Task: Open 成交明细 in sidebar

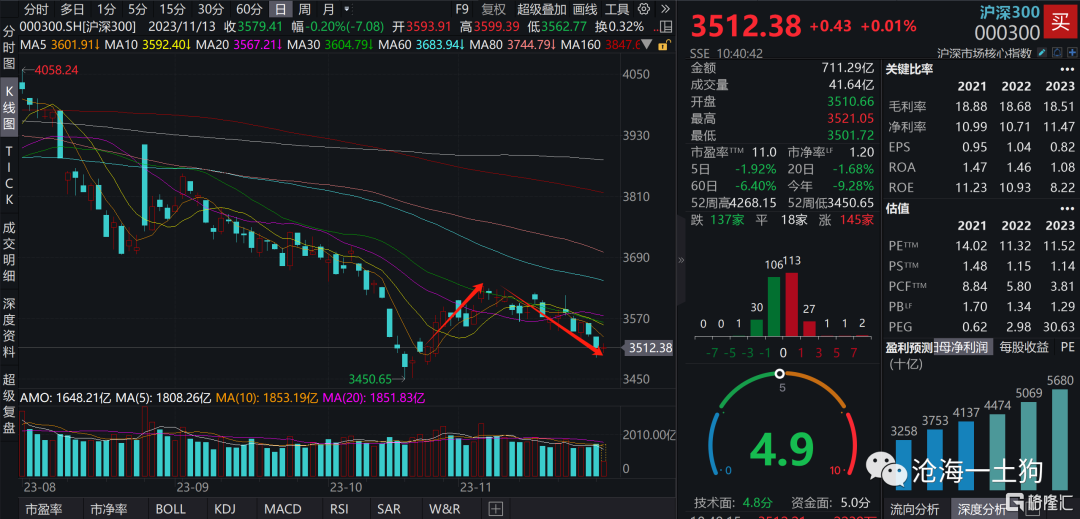Action: click(x=10, y=252)
